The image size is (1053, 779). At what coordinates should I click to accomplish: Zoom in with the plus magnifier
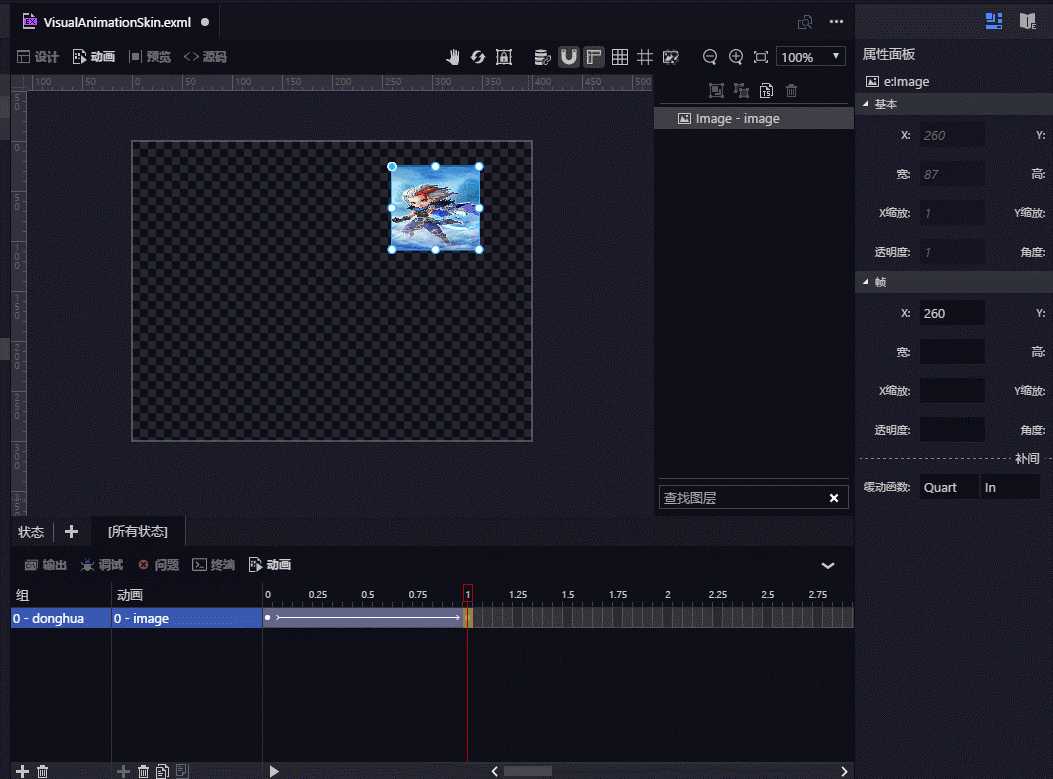[735, 57]
